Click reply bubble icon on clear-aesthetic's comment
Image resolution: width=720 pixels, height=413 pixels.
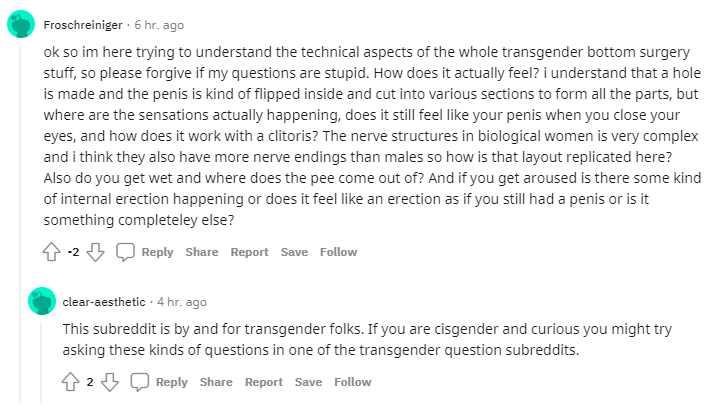coord(140,382)
